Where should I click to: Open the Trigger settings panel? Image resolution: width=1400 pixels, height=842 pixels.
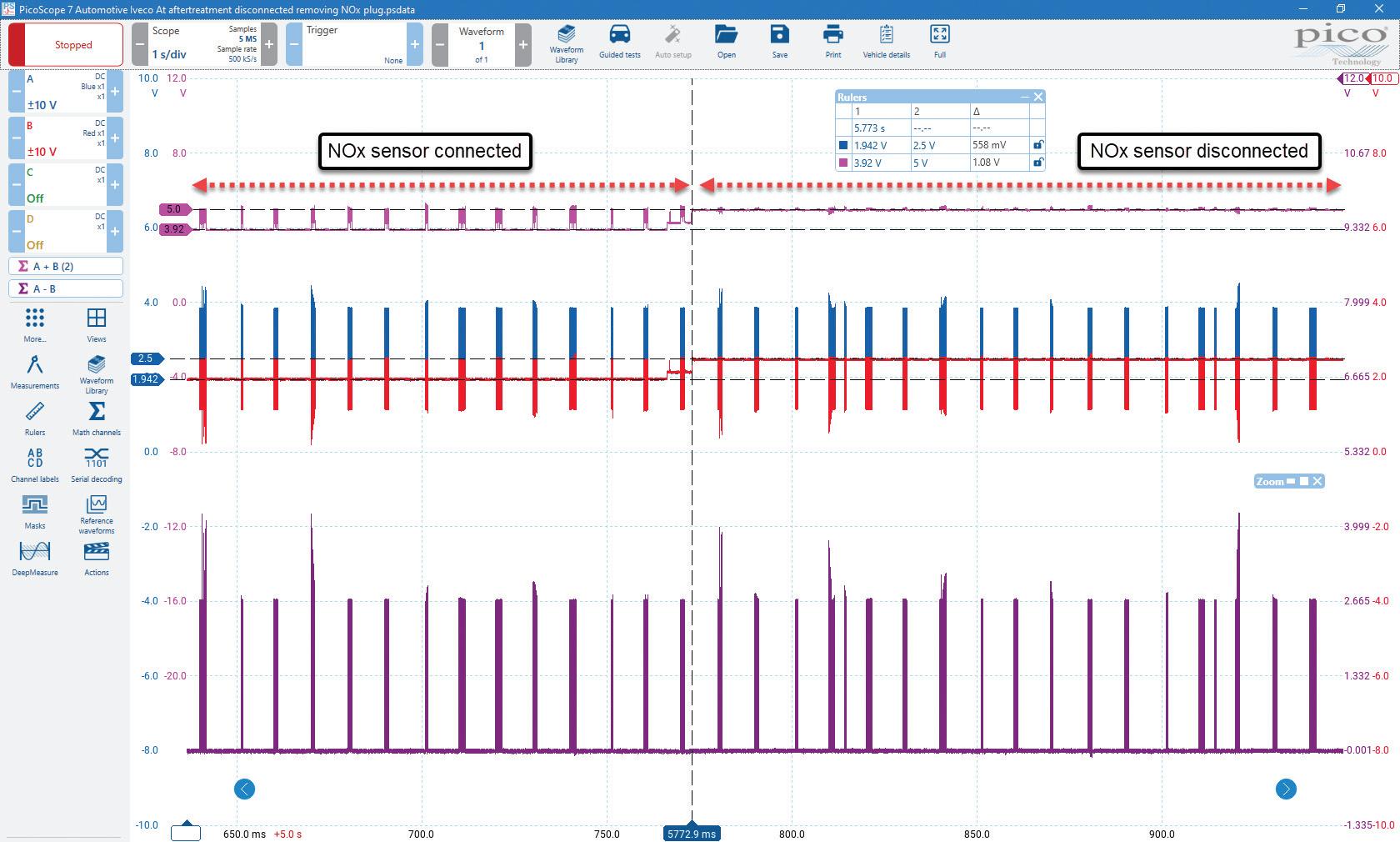354,44
